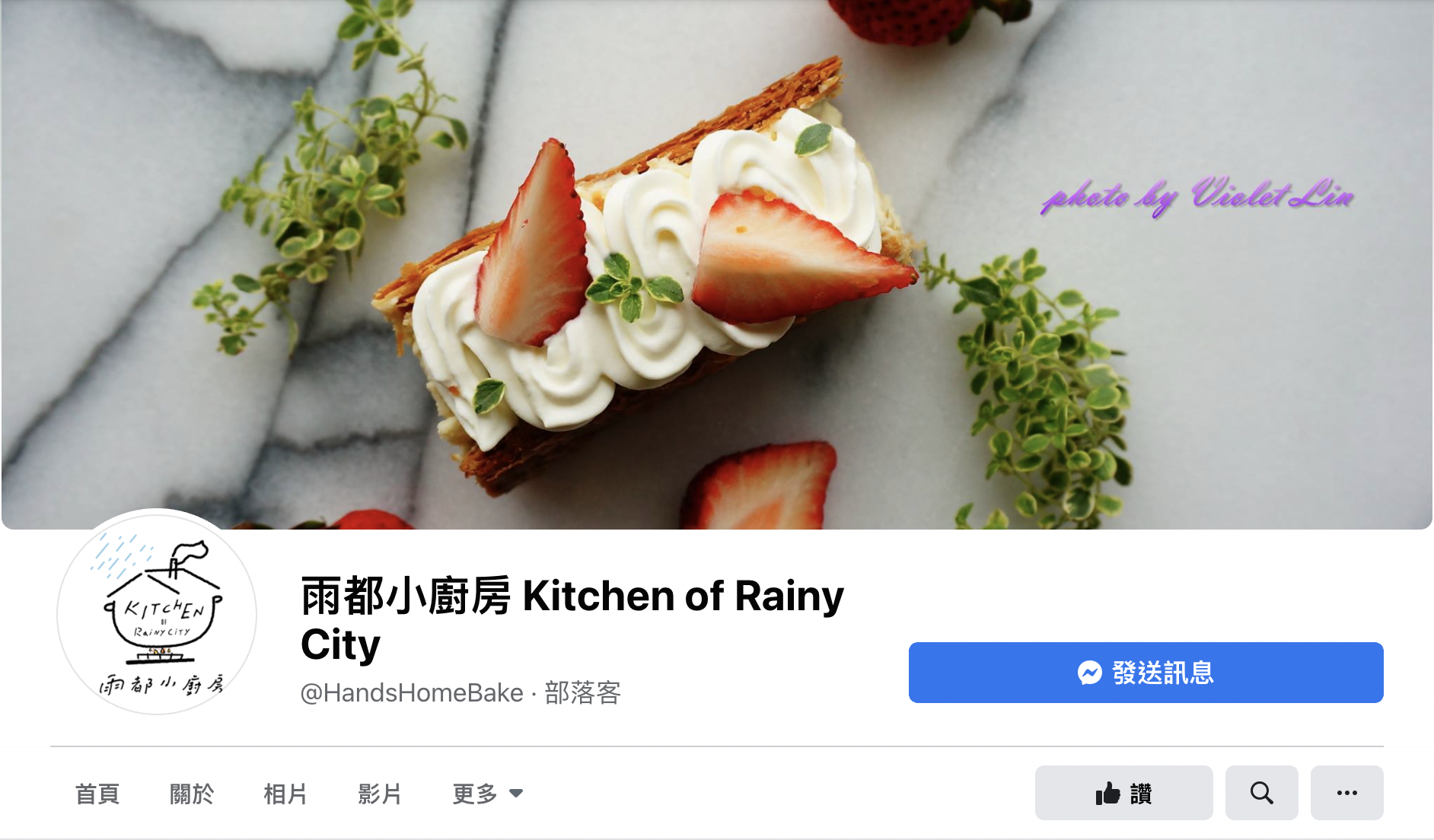This screenshot has height=840, width=1434.
Task: Open the 相片 tab
Action: pyautogui.click(x=285, y=794)
